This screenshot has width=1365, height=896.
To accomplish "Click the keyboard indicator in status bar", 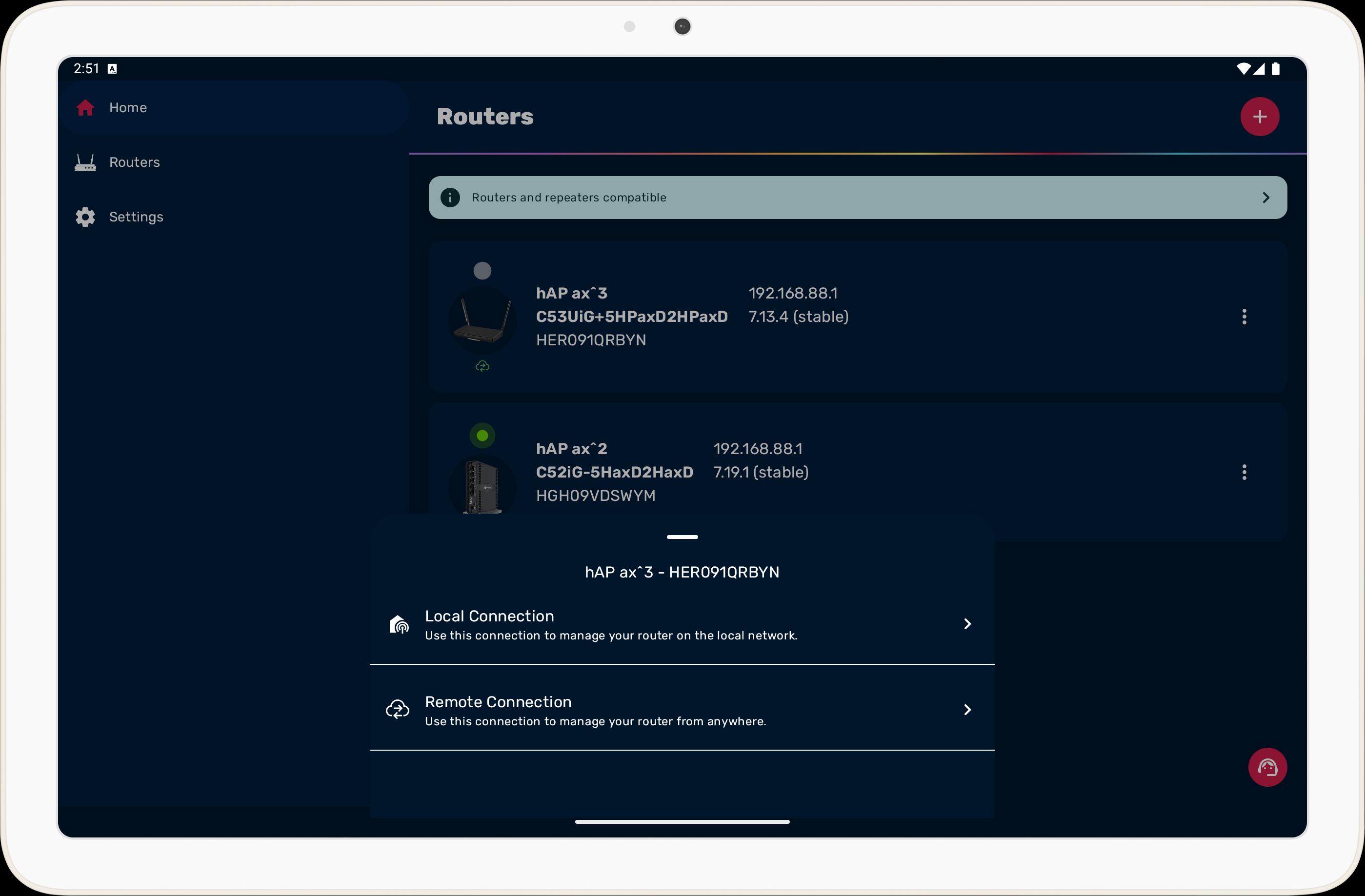I will point(112,69).
